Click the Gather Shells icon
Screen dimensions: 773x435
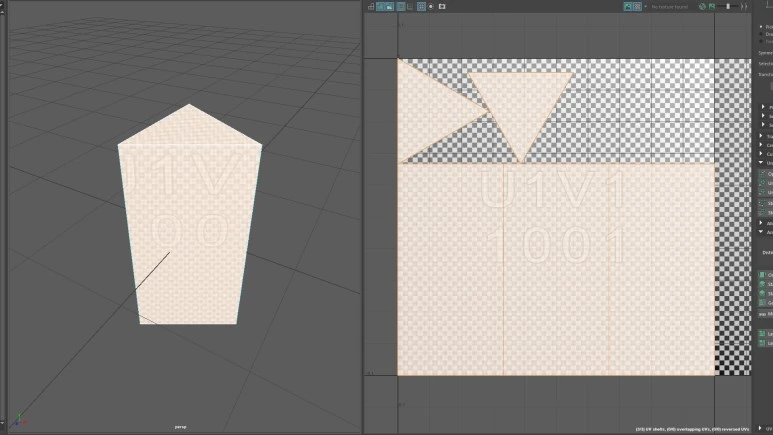[x=763, y=302]
